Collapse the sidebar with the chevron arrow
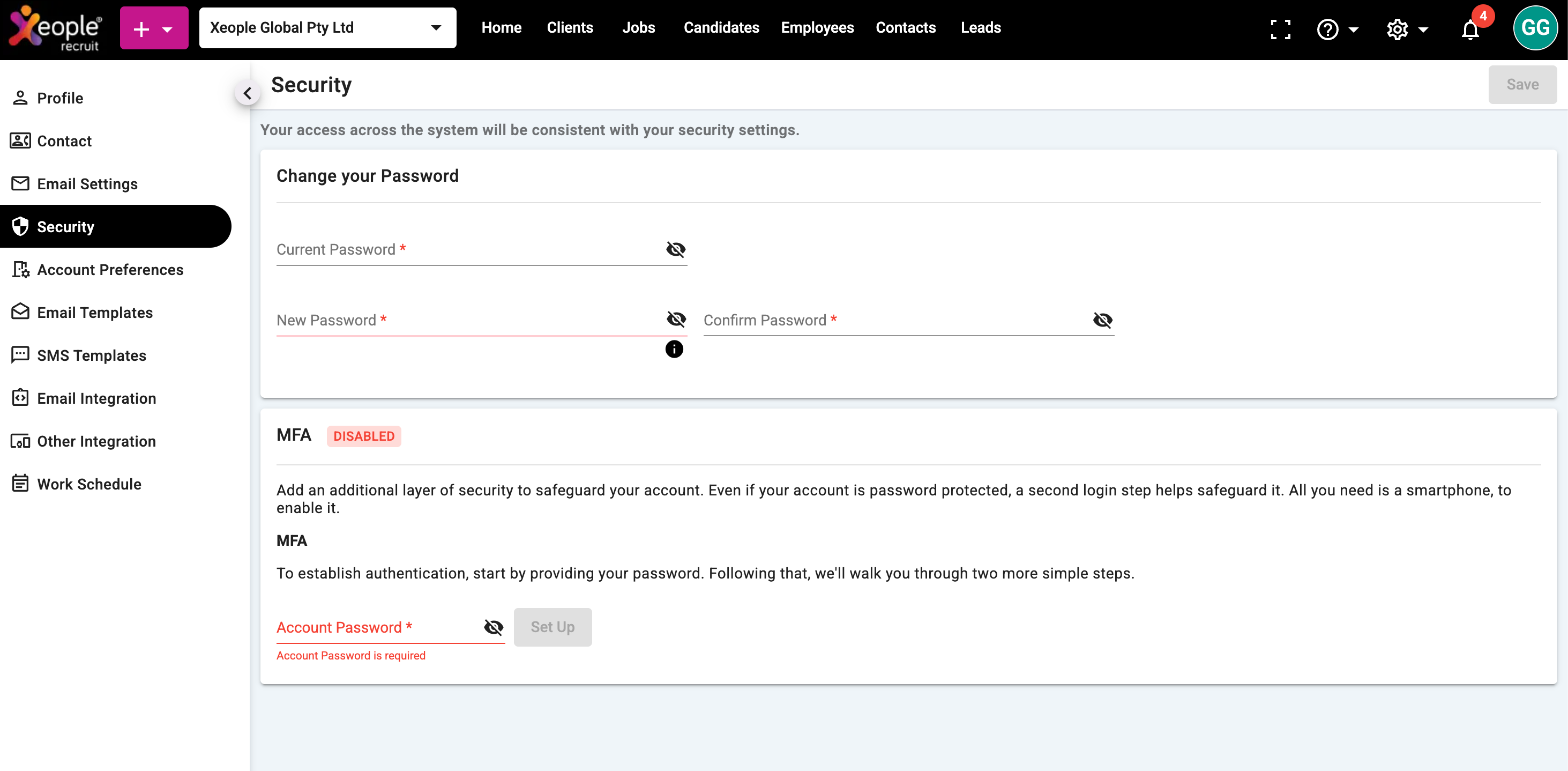 point(247,93)
